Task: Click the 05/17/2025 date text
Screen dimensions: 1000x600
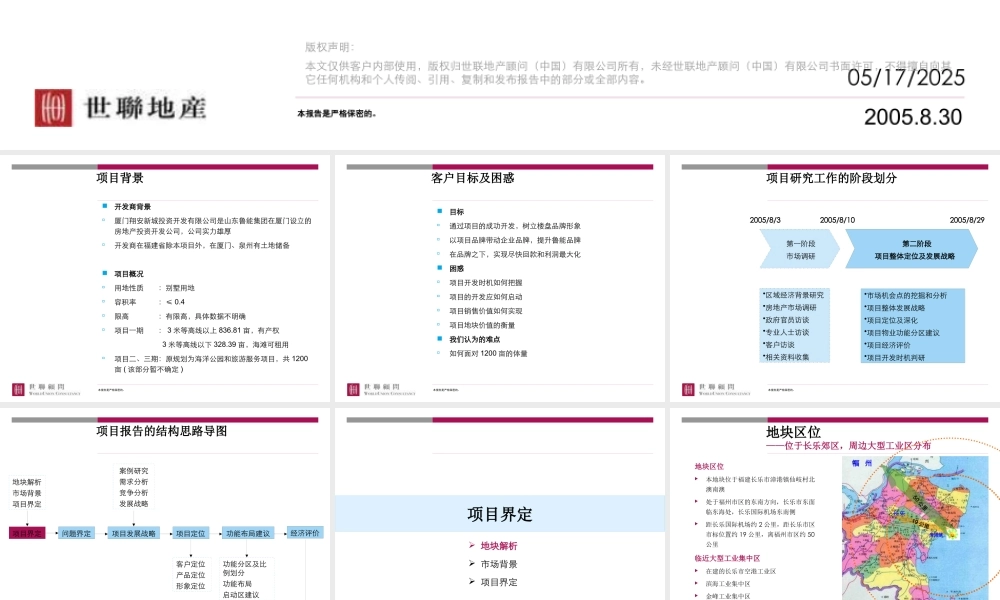Action: pyautogui.click(x=906, y=78)
